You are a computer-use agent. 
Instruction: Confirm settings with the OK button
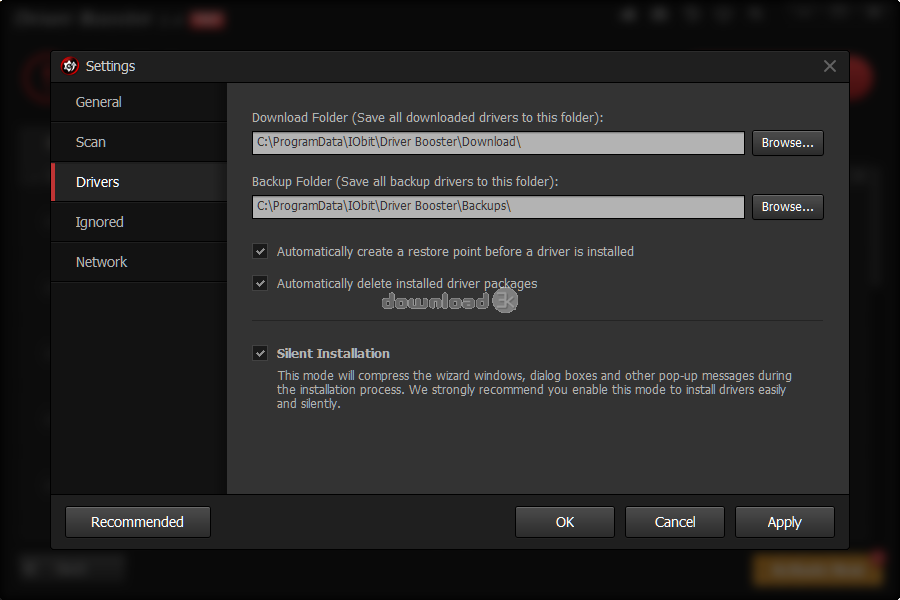pyautogui.click(x=565, y=522)
